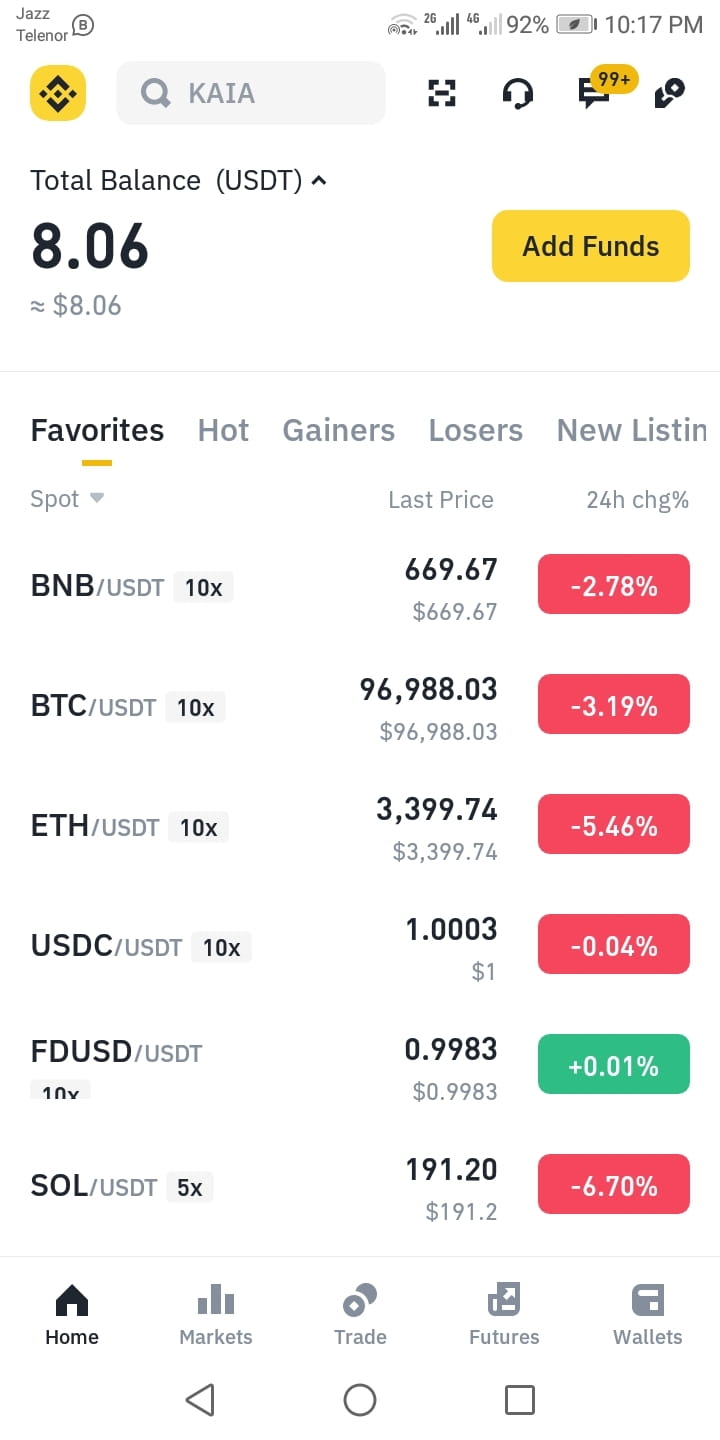Screen dimensions: 720x1440
Task: Toggle the Total Balance visibility caret
Action: pyautogui.click(x=319, y=181)
